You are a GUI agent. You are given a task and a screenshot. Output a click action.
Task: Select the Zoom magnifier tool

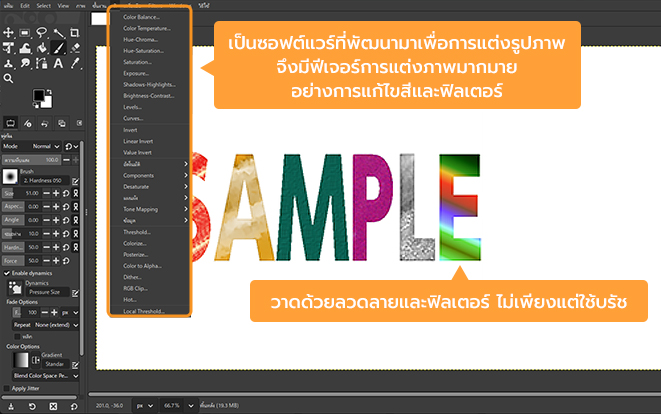9,78
